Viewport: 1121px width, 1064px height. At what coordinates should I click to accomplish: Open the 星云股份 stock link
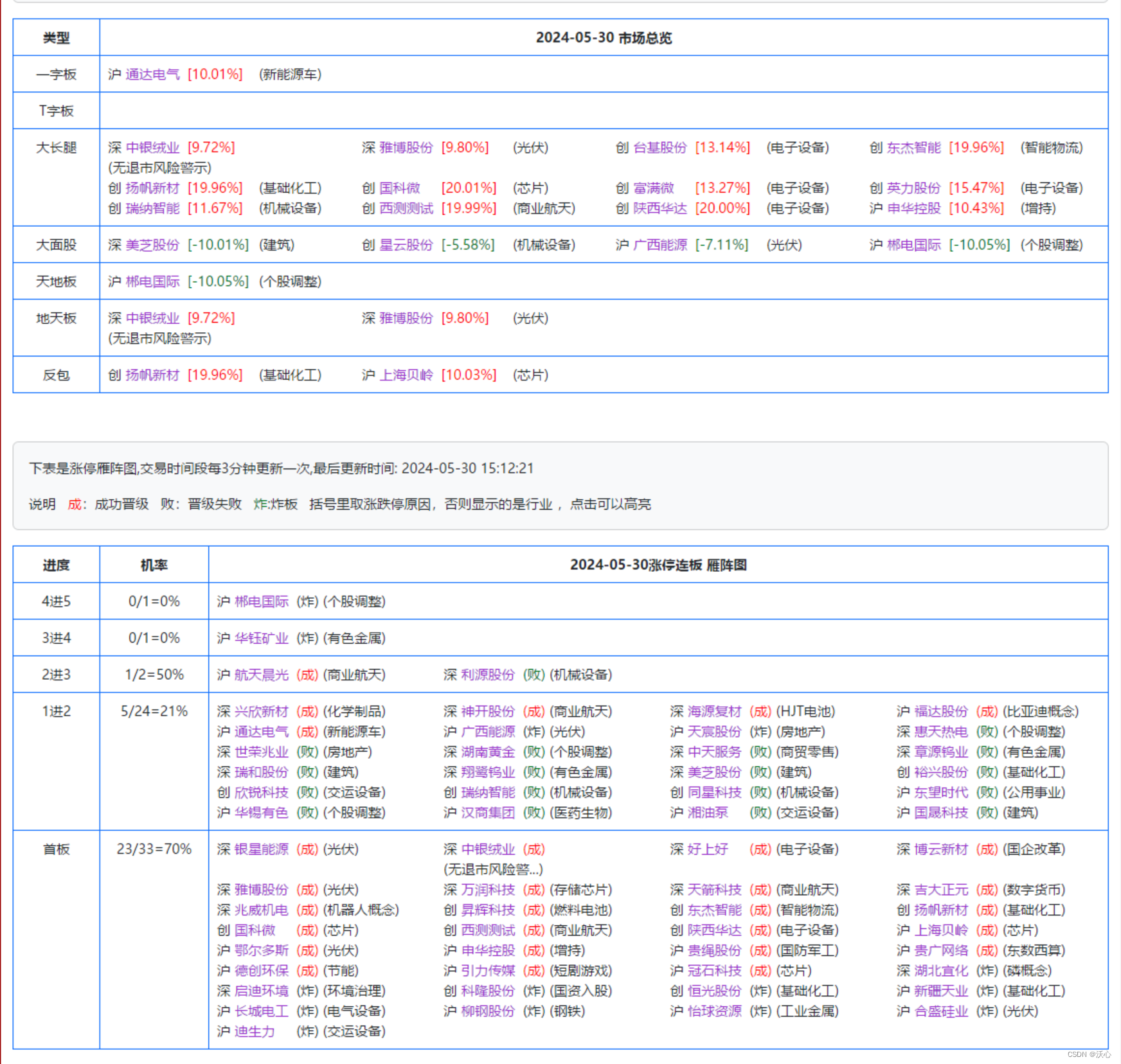tap(406, 245)
